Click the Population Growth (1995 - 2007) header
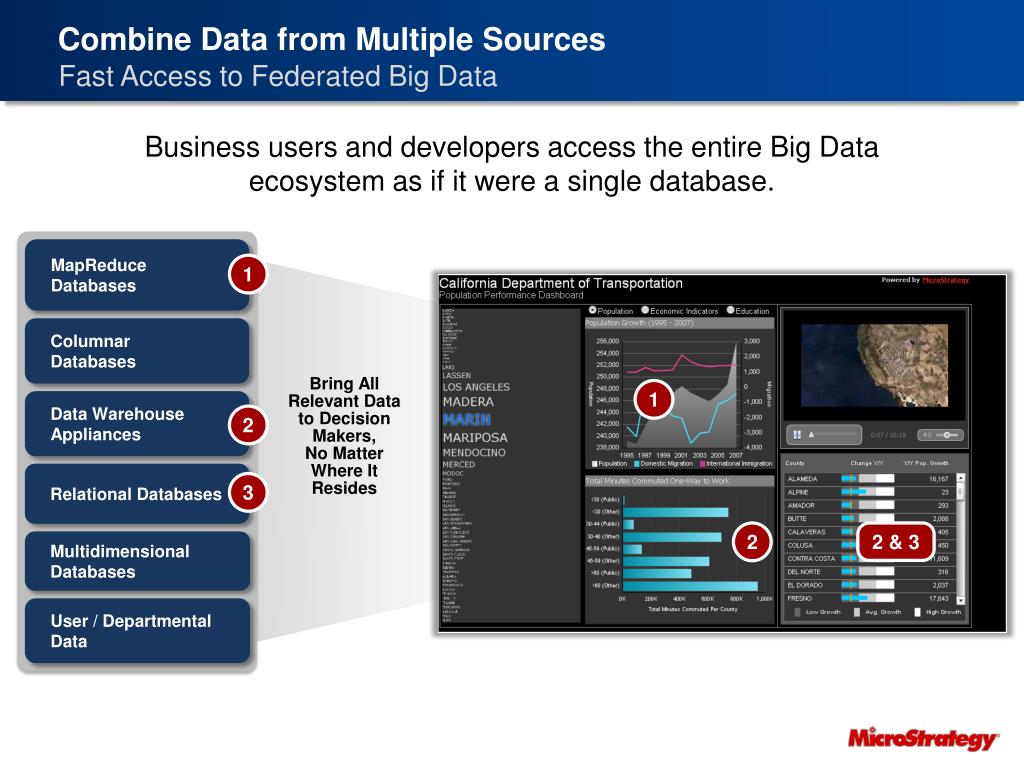1024x768 pixels. (x=679, y=323)
